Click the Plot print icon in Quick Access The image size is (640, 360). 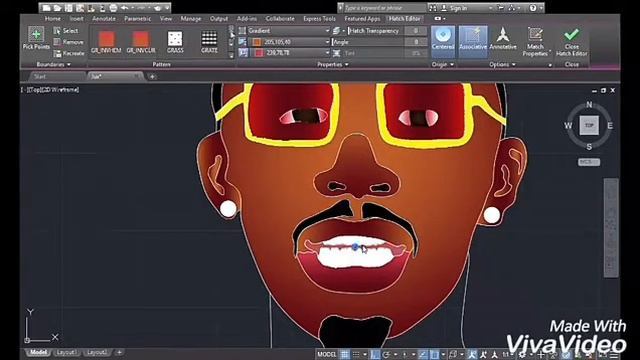pos(113,8)
